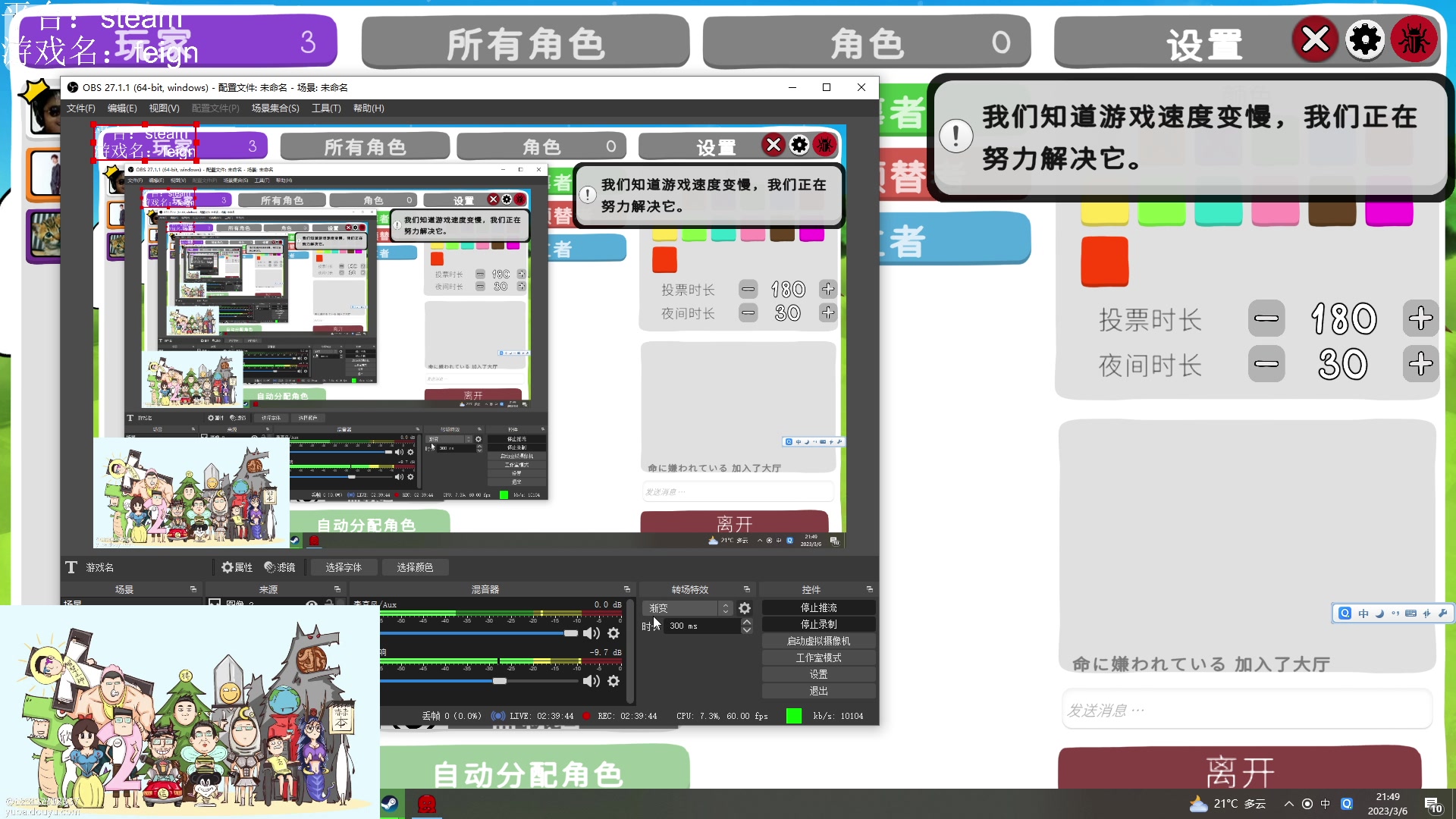The image size is (1456, 819).
Task: Mute the Aux audio channel in the mixer
Action: (x=592, y=633)
